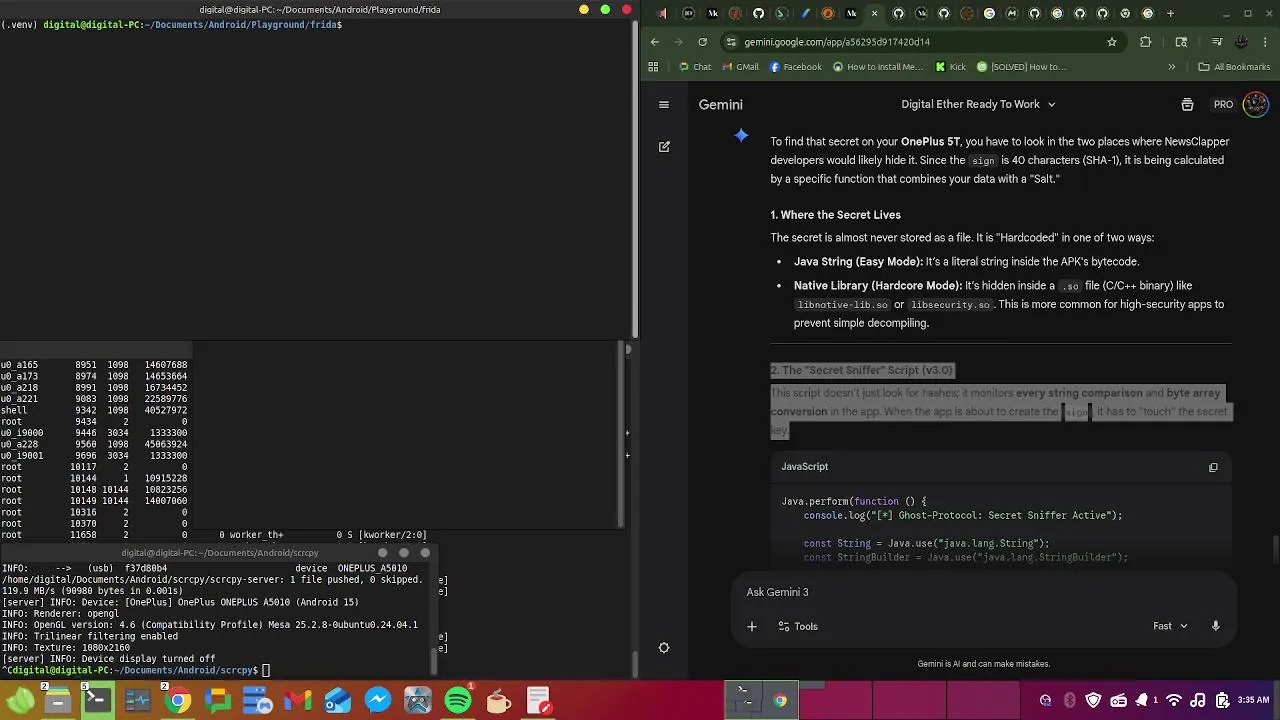This screenshot has width=1280, height=720.
Task: Reload the Gemini page
Action: [x=702, y=42]
